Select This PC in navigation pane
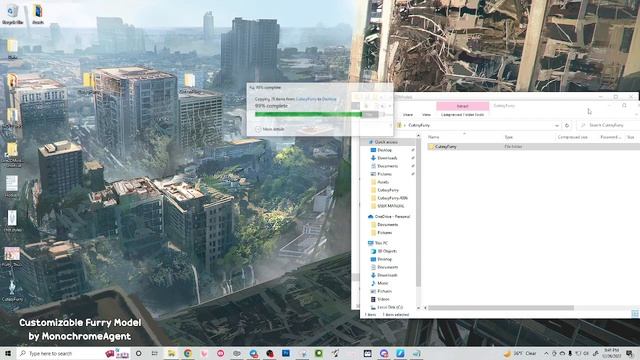Image resolution: width=640 pixels, height=360 pixels. click(381, 243)
